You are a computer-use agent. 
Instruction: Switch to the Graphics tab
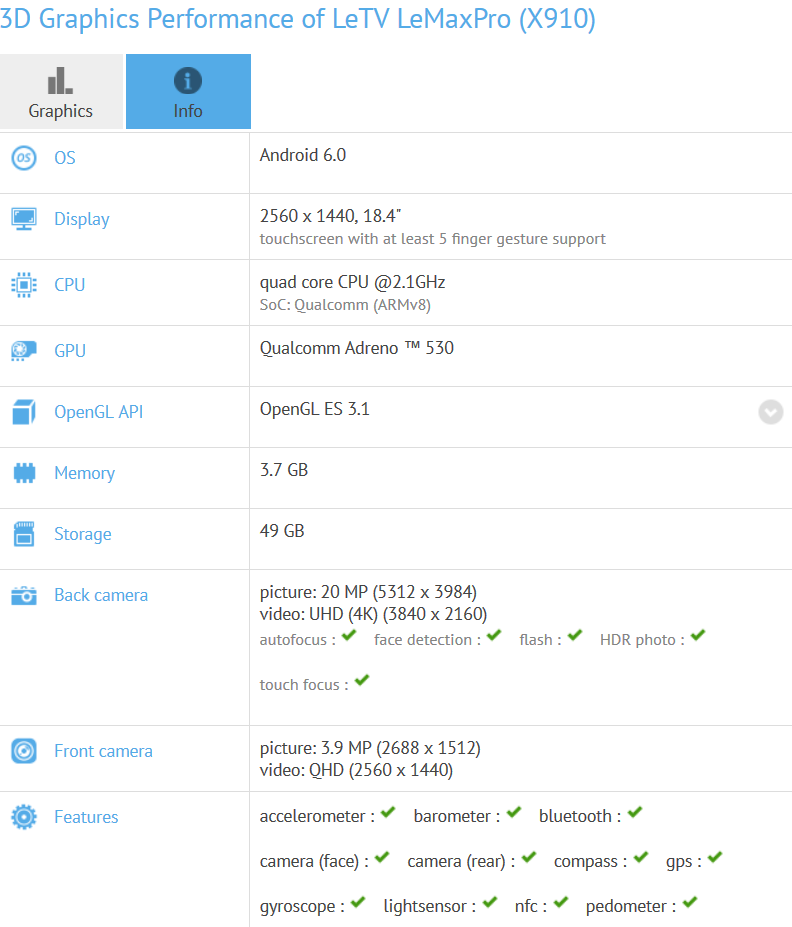click(x=61, y=92)
